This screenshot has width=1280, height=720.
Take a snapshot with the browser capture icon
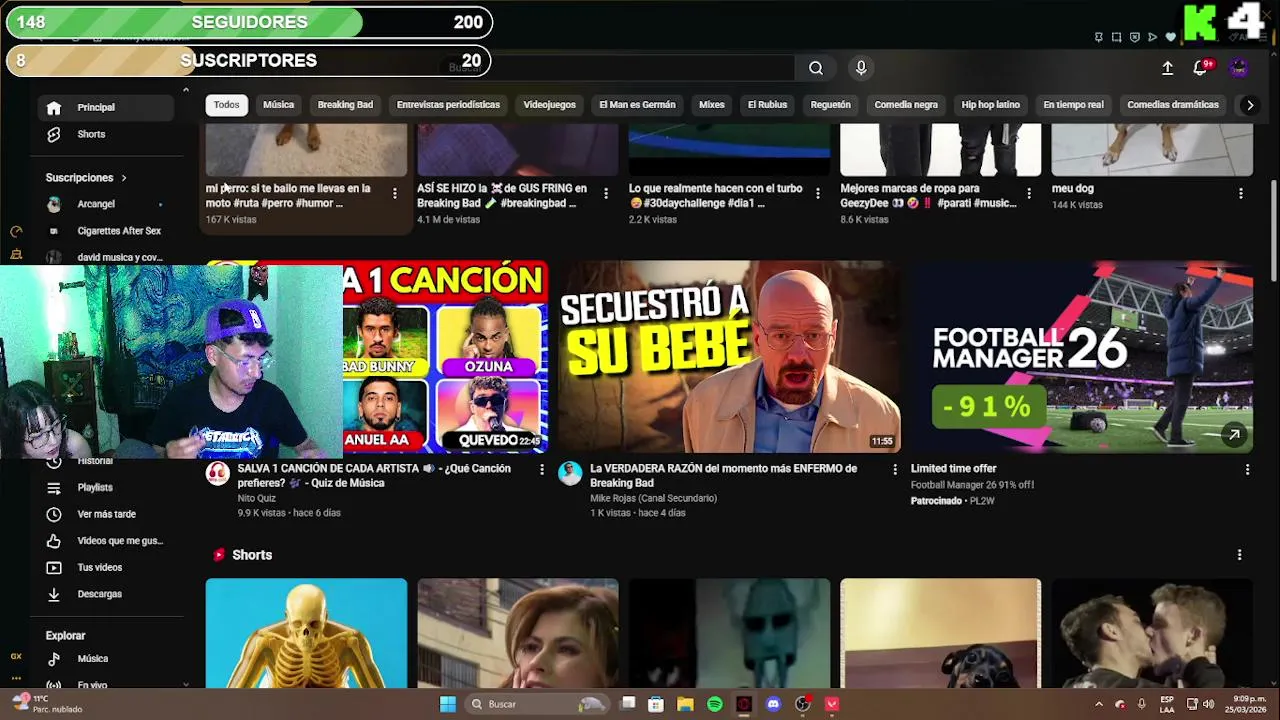point(1117,37)
